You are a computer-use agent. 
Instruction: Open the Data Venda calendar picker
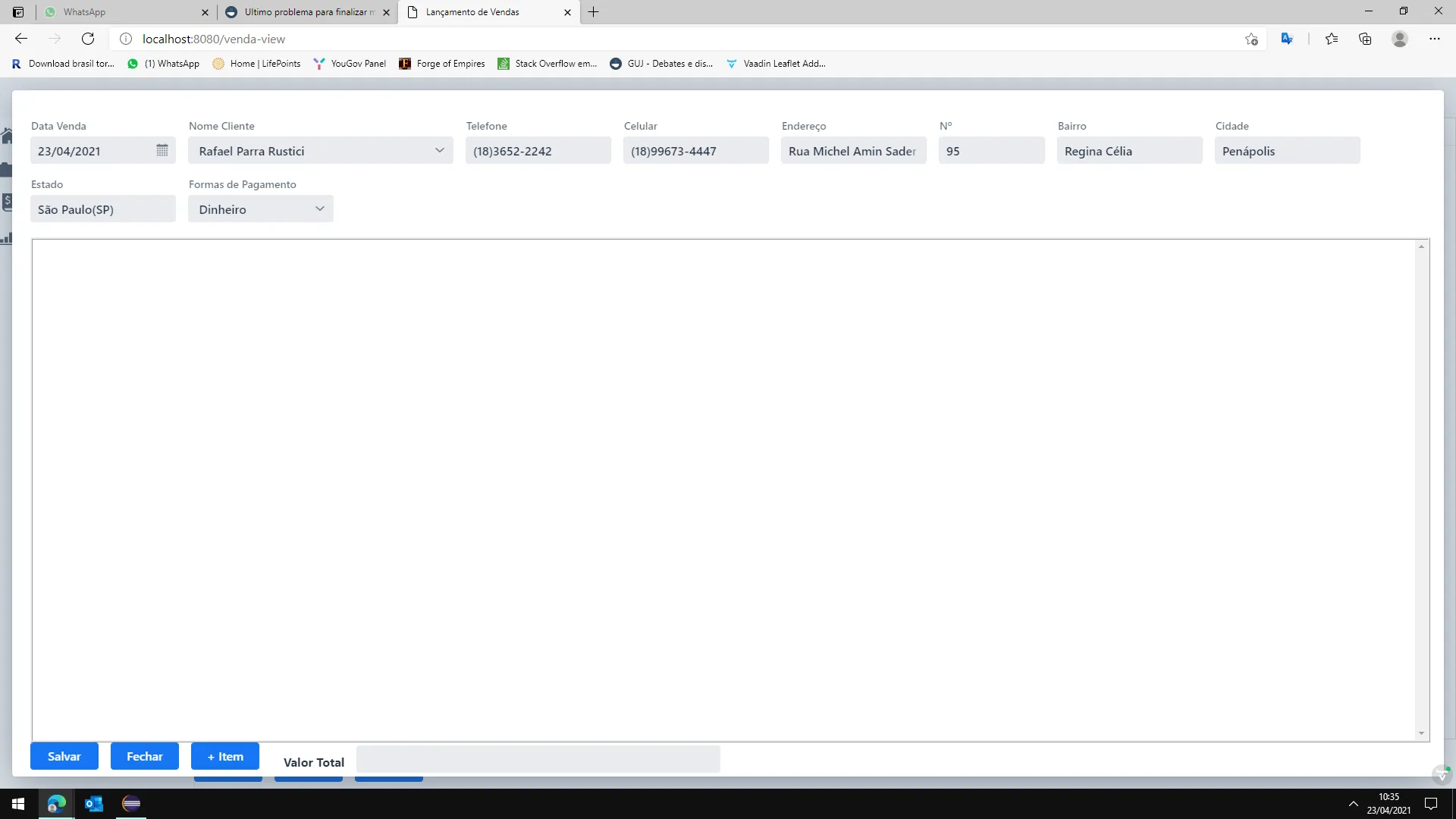tap(162, 150)
